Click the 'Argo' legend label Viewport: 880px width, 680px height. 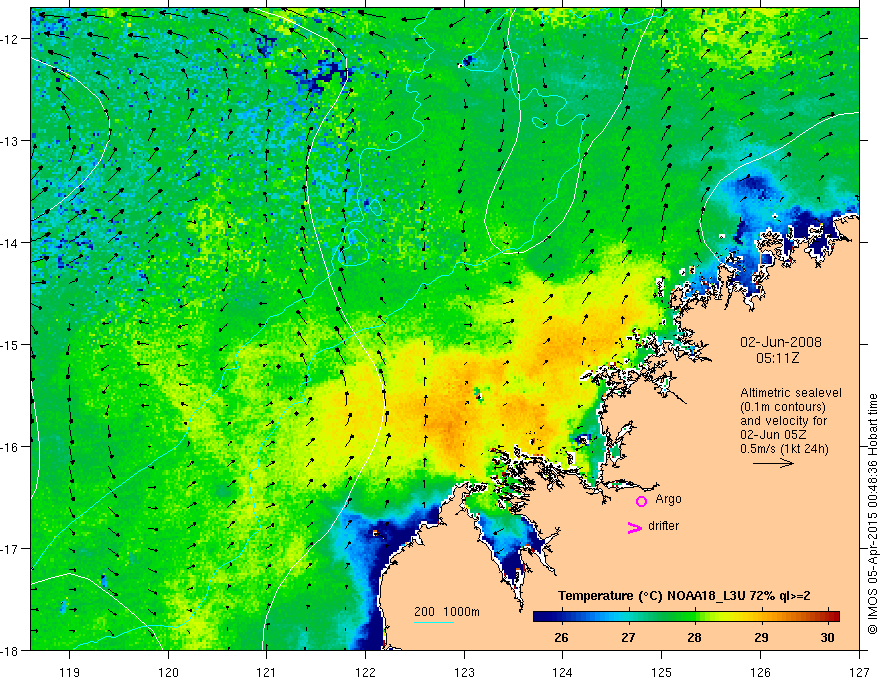click(x=668, y=499)
